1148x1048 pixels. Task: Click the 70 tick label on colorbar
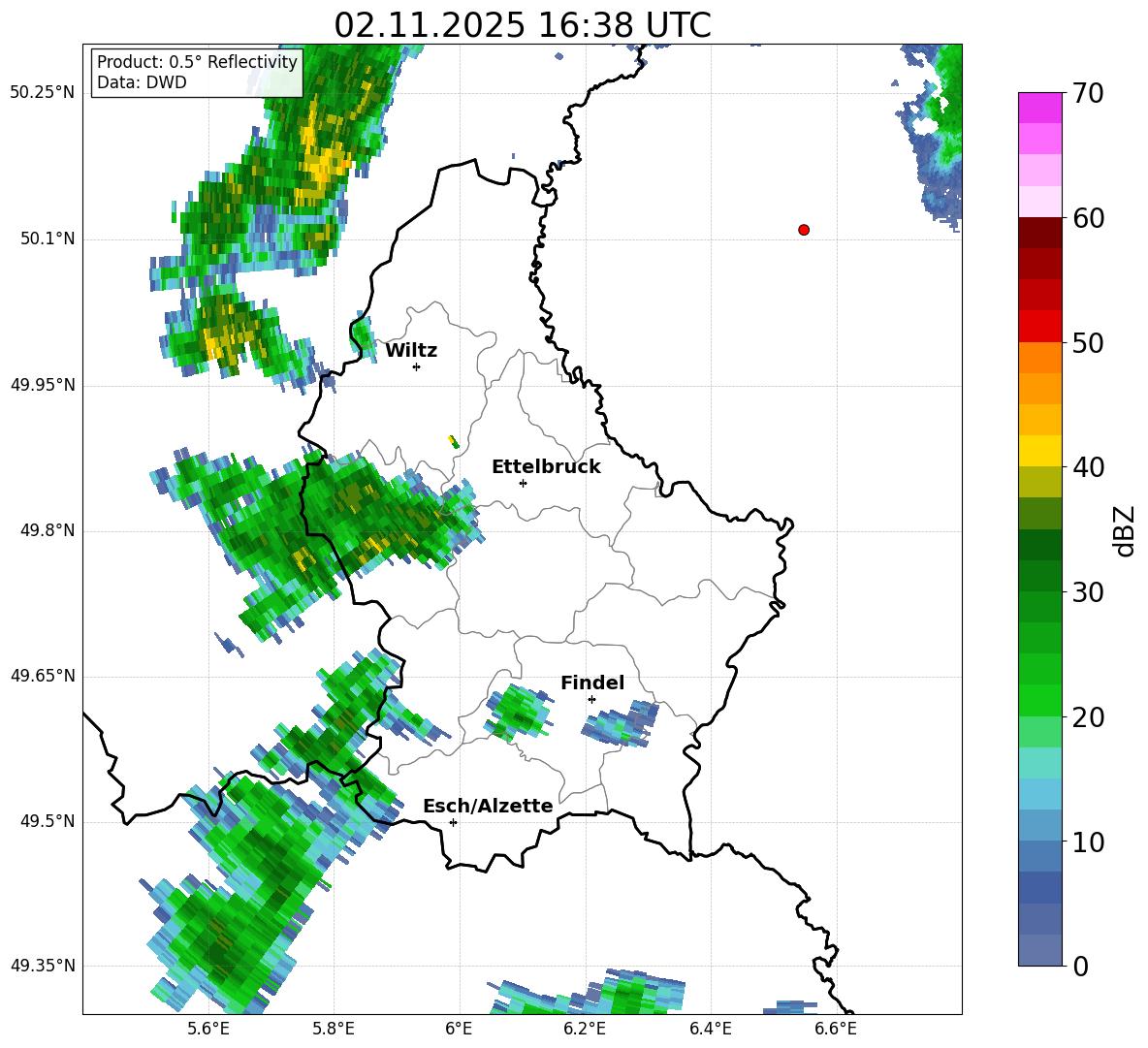1087,93
